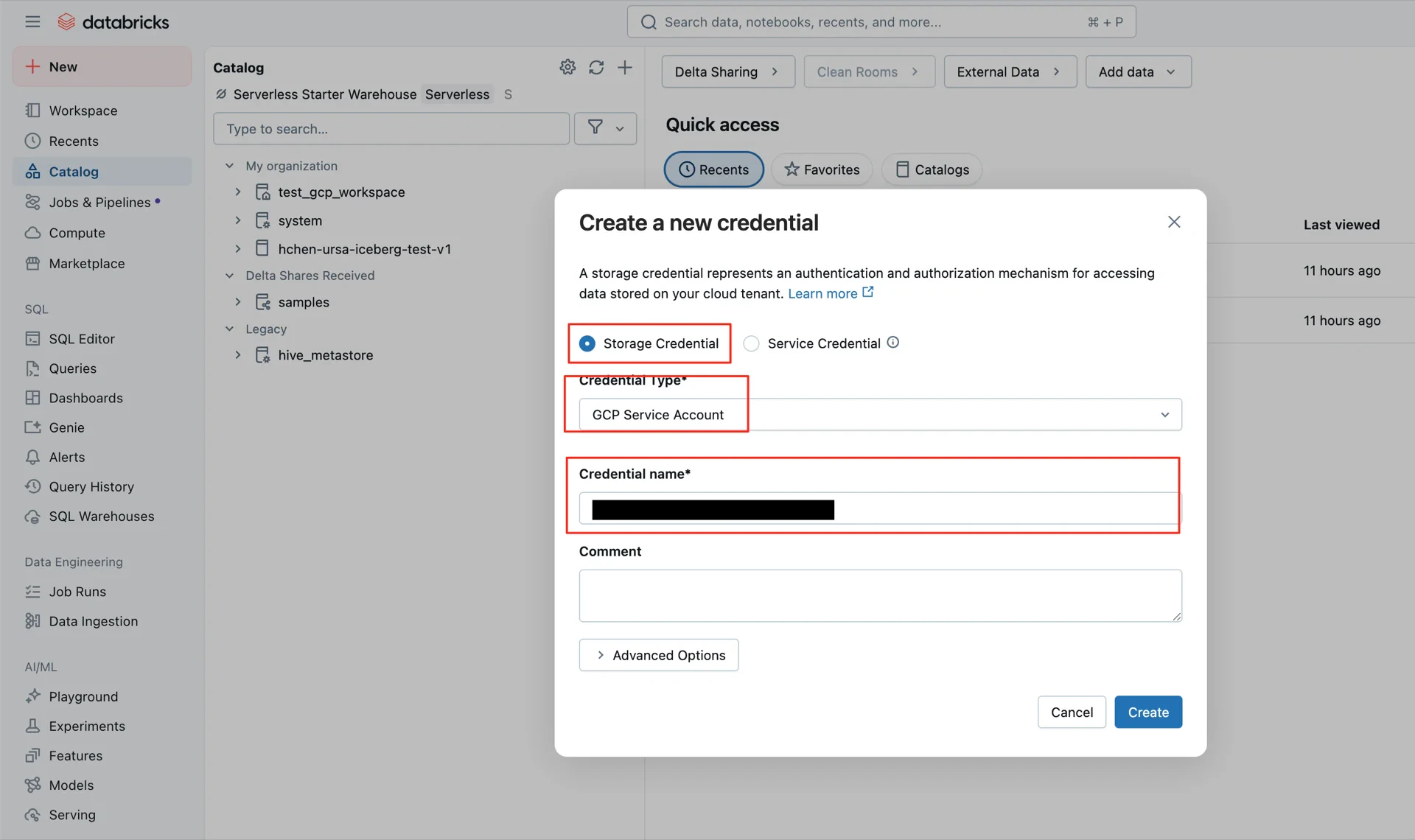The height and width of the screenshot is (840, 1415).
Task: Click the Playground sparkle icon
Action: click(32, 696)
